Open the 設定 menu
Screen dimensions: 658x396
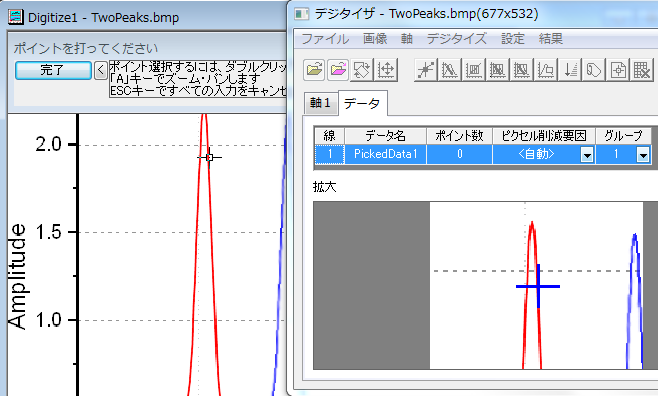513,39
